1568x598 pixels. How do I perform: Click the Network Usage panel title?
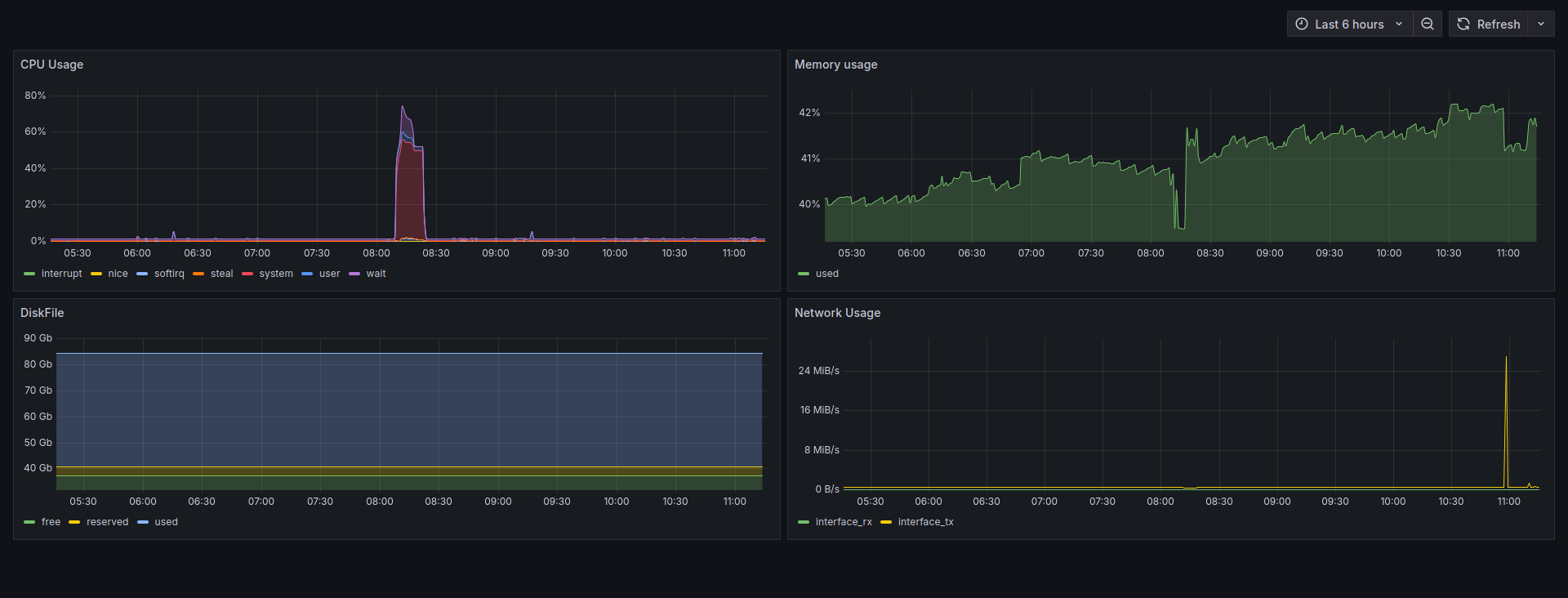[837, 313]
